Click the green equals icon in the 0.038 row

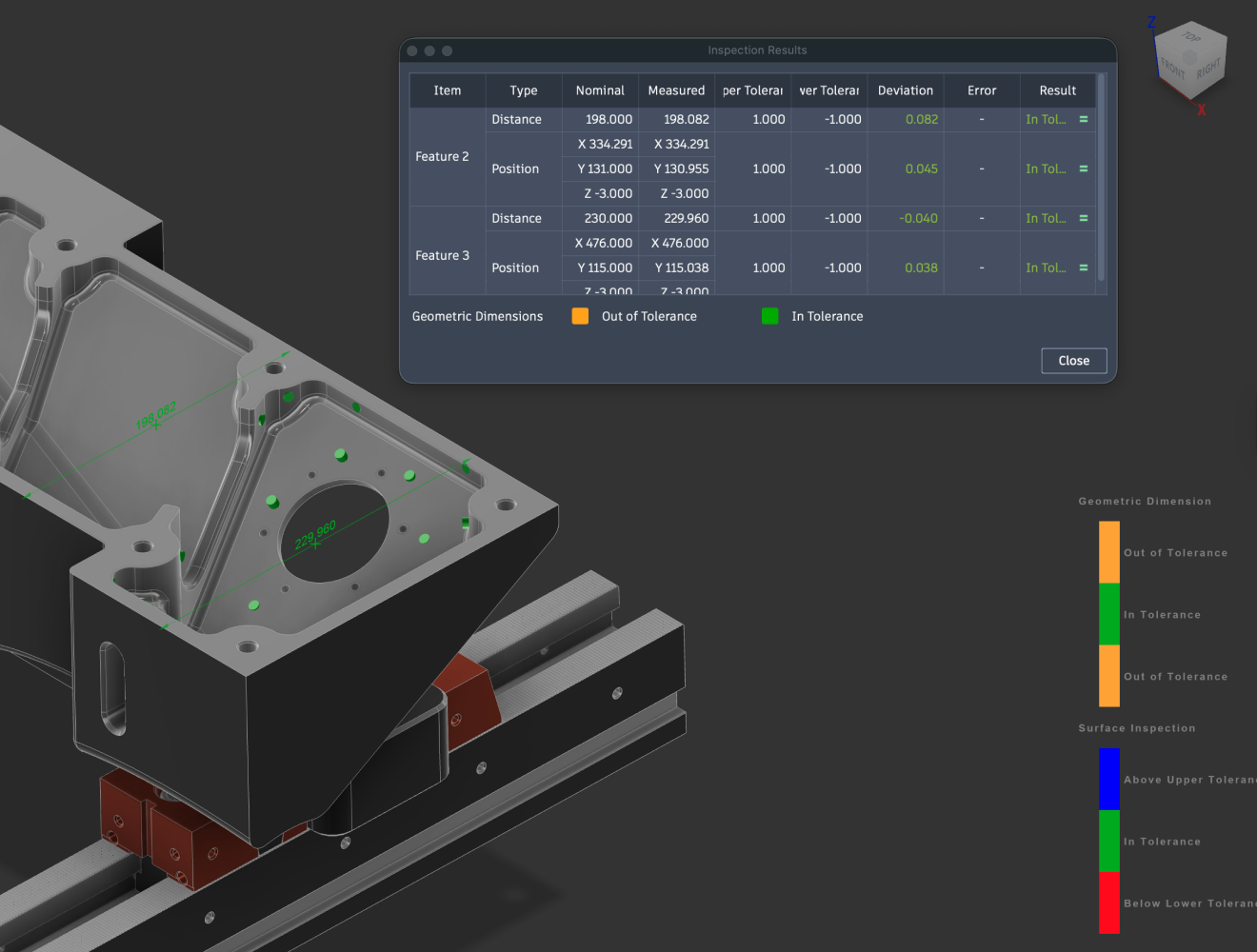pos(1084,268)
